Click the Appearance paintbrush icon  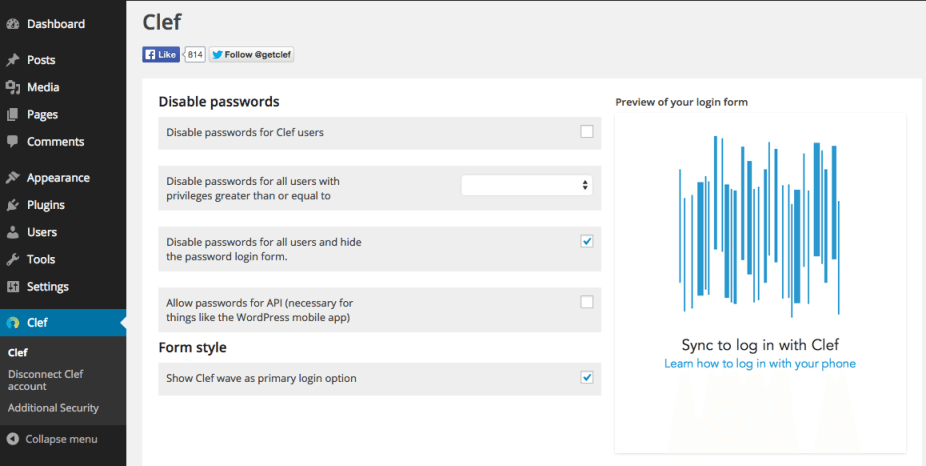(12, 178)
